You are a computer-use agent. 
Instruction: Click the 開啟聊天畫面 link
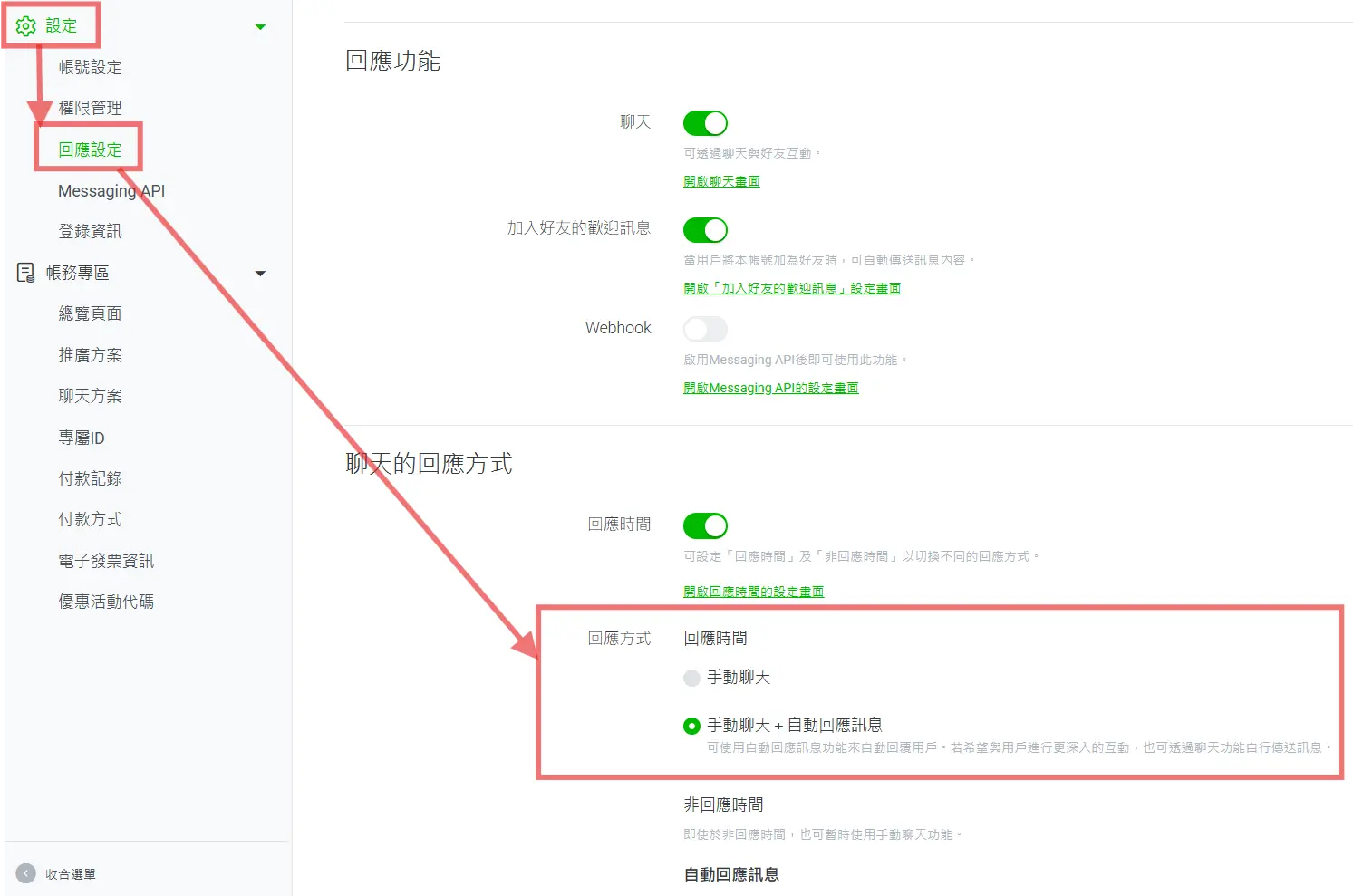[720, 180]
